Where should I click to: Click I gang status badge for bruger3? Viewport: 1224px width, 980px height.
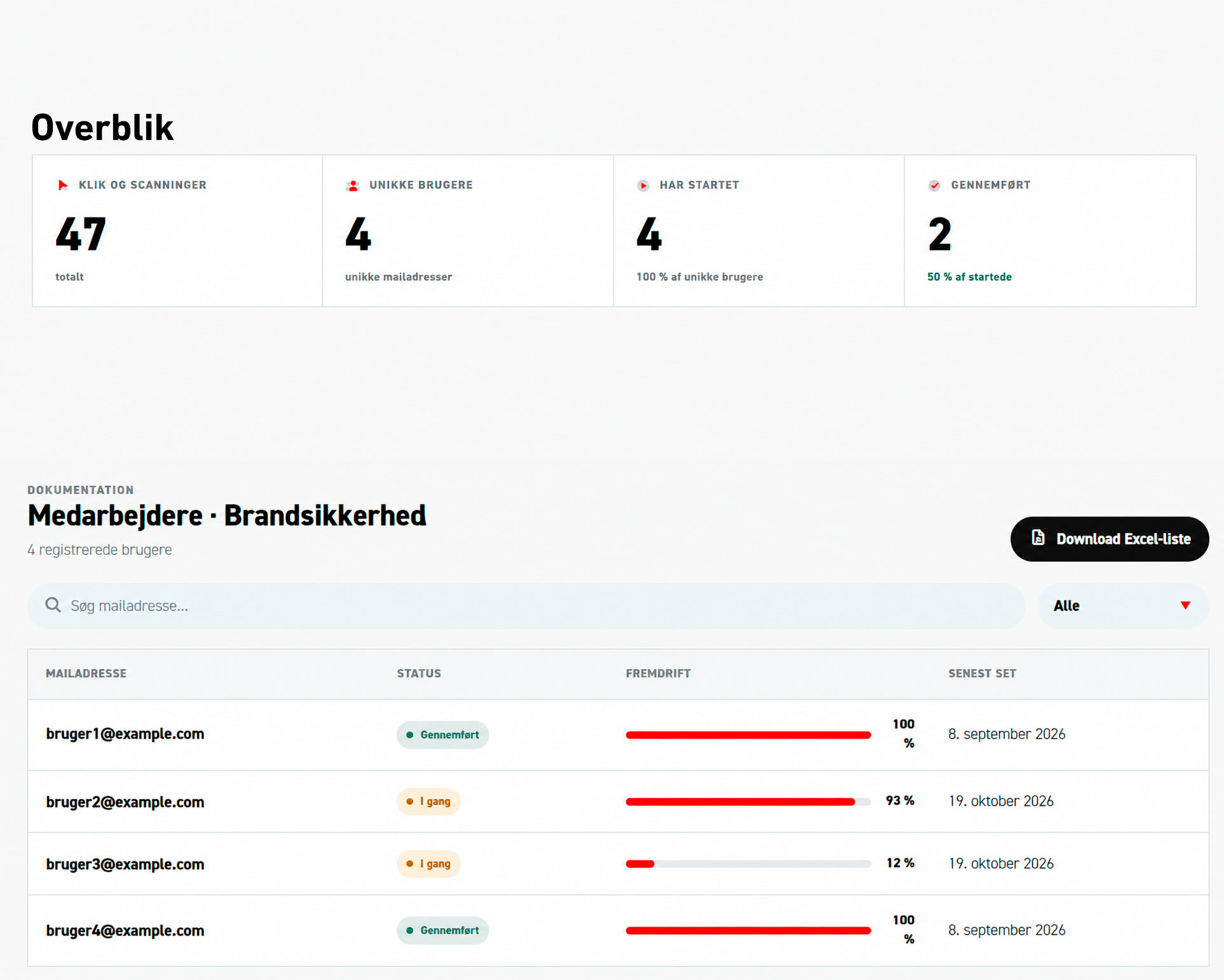[x=429, y=864]
